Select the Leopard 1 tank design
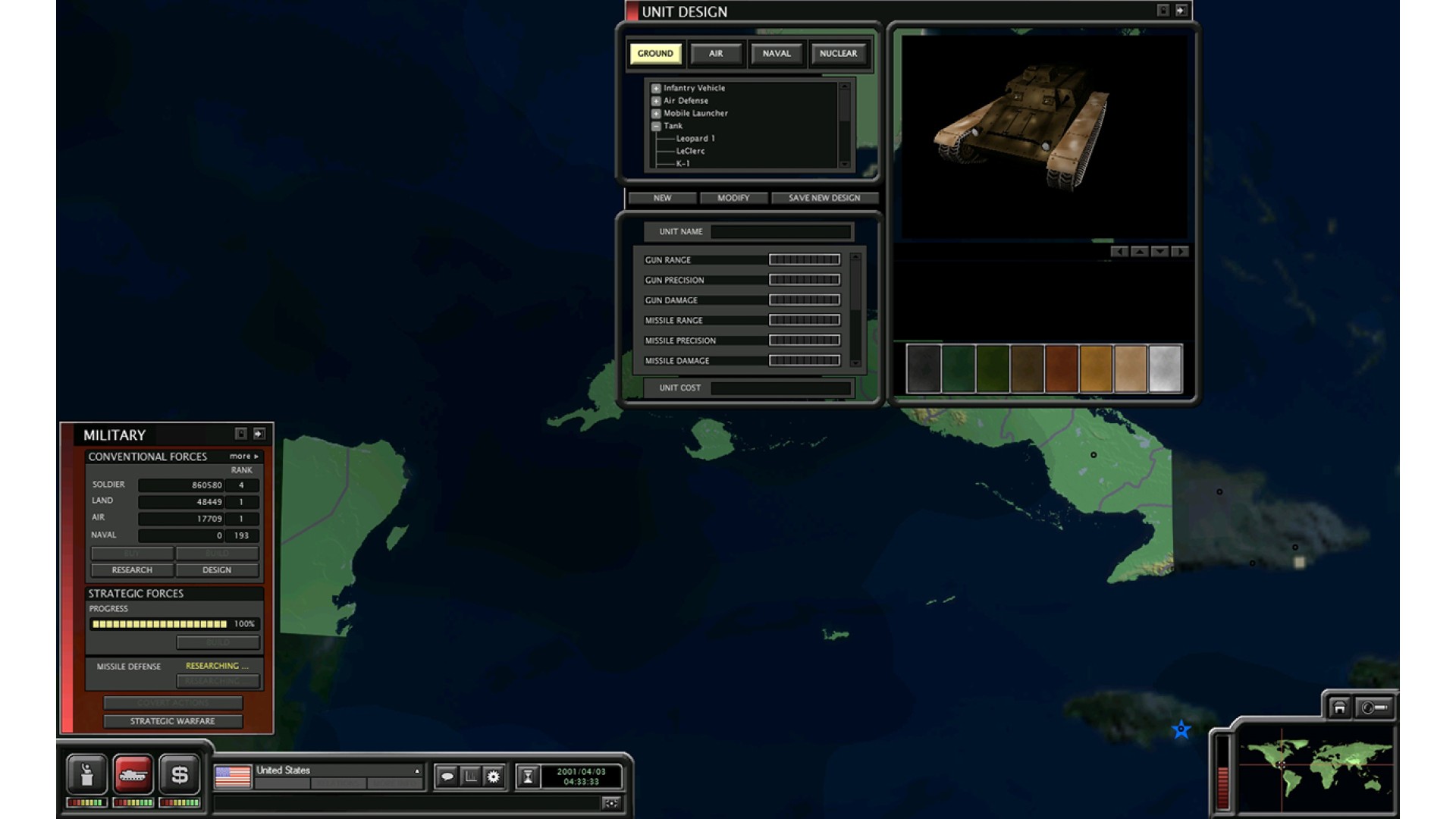Screen dimensions: 1456x819 695,139
